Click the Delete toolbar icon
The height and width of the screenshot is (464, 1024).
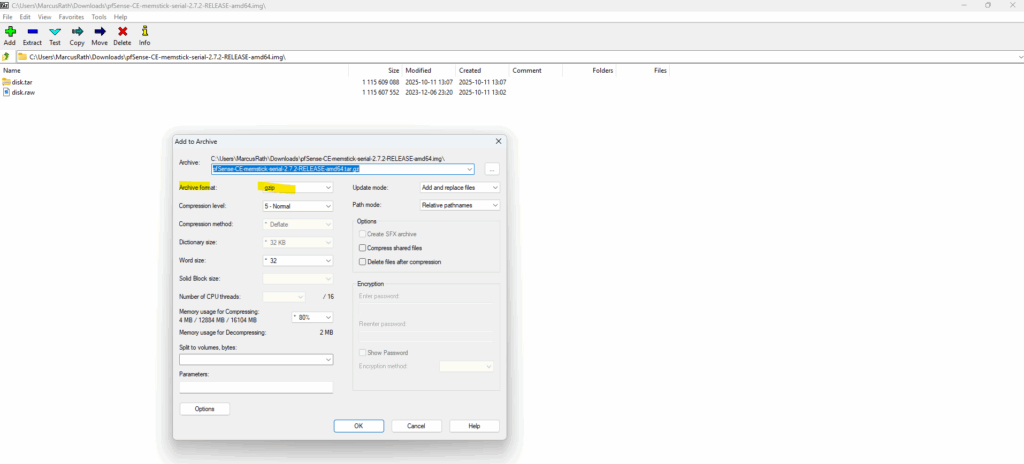click(x=122, y=35)
